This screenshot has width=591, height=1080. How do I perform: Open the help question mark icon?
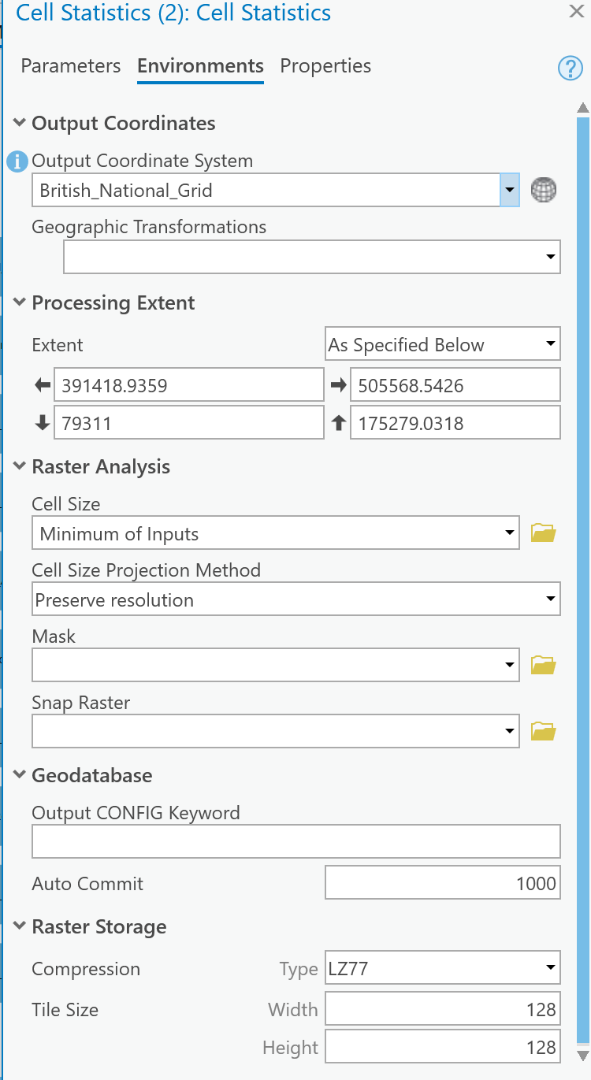pyautogui.click(x=570, y=68)
